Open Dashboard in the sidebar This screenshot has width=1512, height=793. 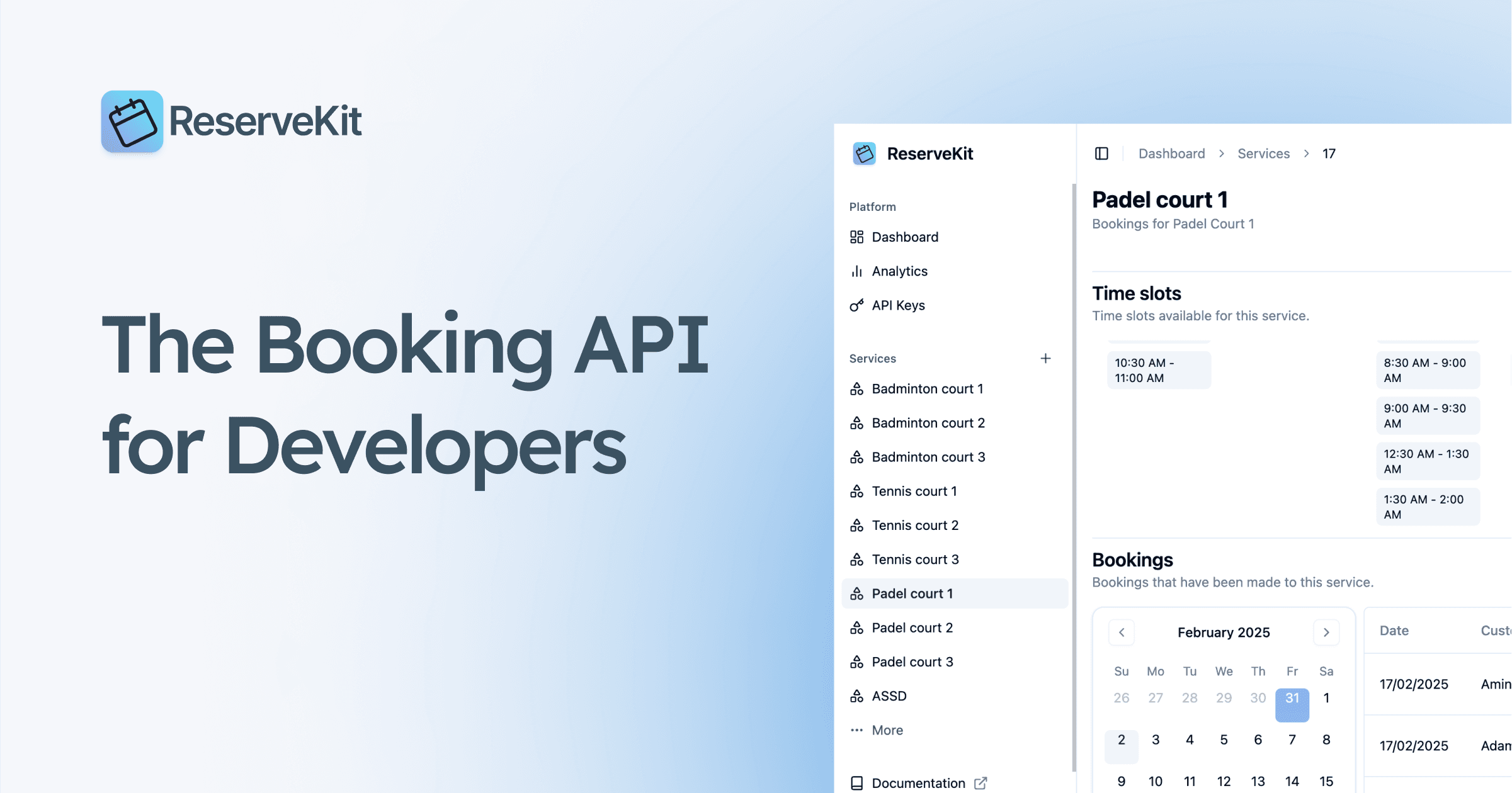click(x=955, y=237)
